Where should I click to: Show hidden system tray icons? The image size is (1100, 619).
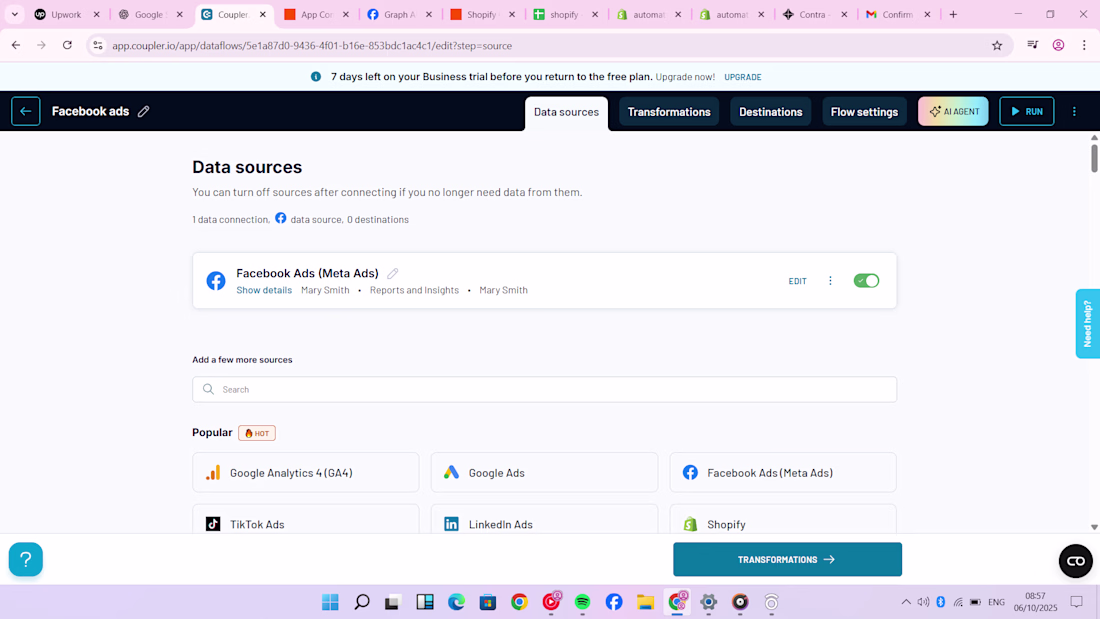pos(906,602)
